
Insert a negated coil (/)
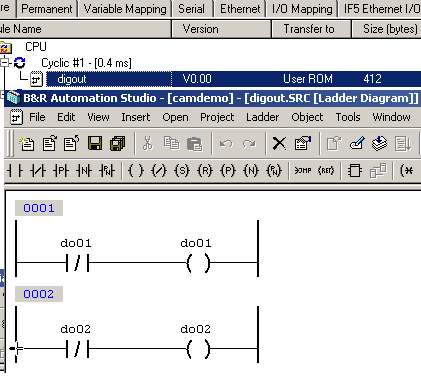tap(159, 171)
